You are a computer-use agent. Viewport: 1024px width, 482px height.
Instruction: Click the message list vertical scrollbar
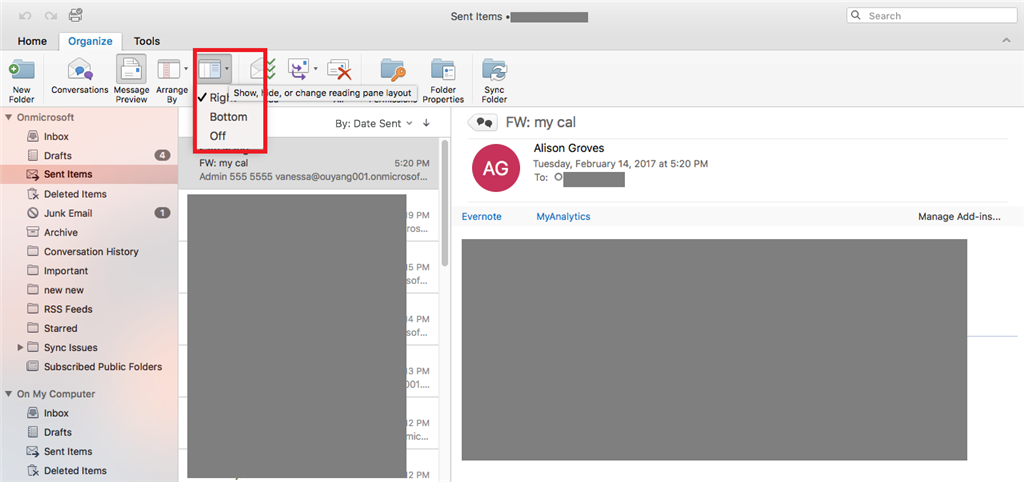445,202
